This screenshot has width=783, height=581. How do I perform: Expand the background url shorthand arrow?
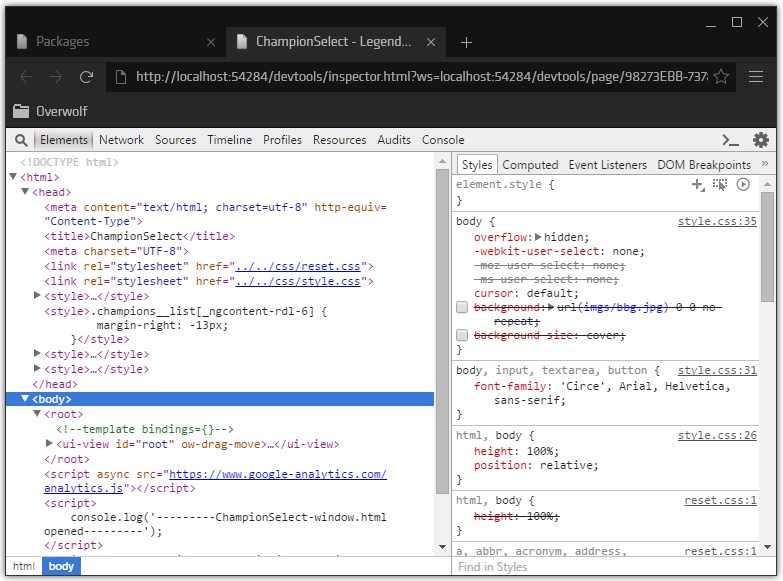point(551,307)
